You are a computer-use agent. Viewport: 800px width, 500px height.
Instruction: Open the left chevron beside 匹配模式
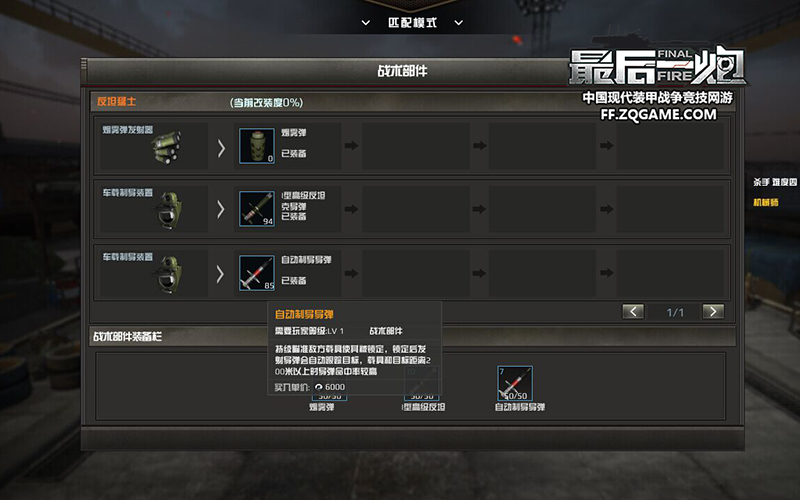click(x=366, y=23)
